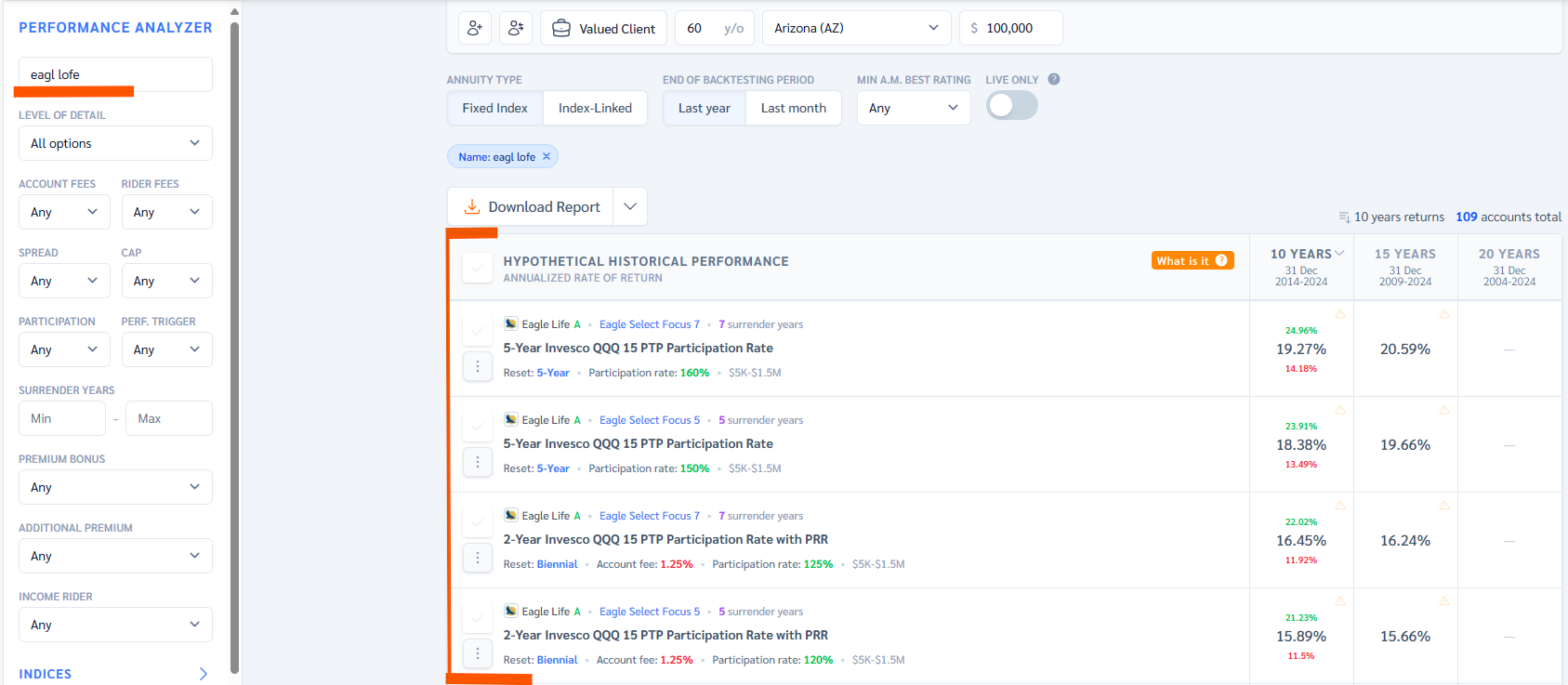This screenshot has height=685, width=1568.
Task: Click warning triangle above 19.27% return
Action: click(1340, 313)
